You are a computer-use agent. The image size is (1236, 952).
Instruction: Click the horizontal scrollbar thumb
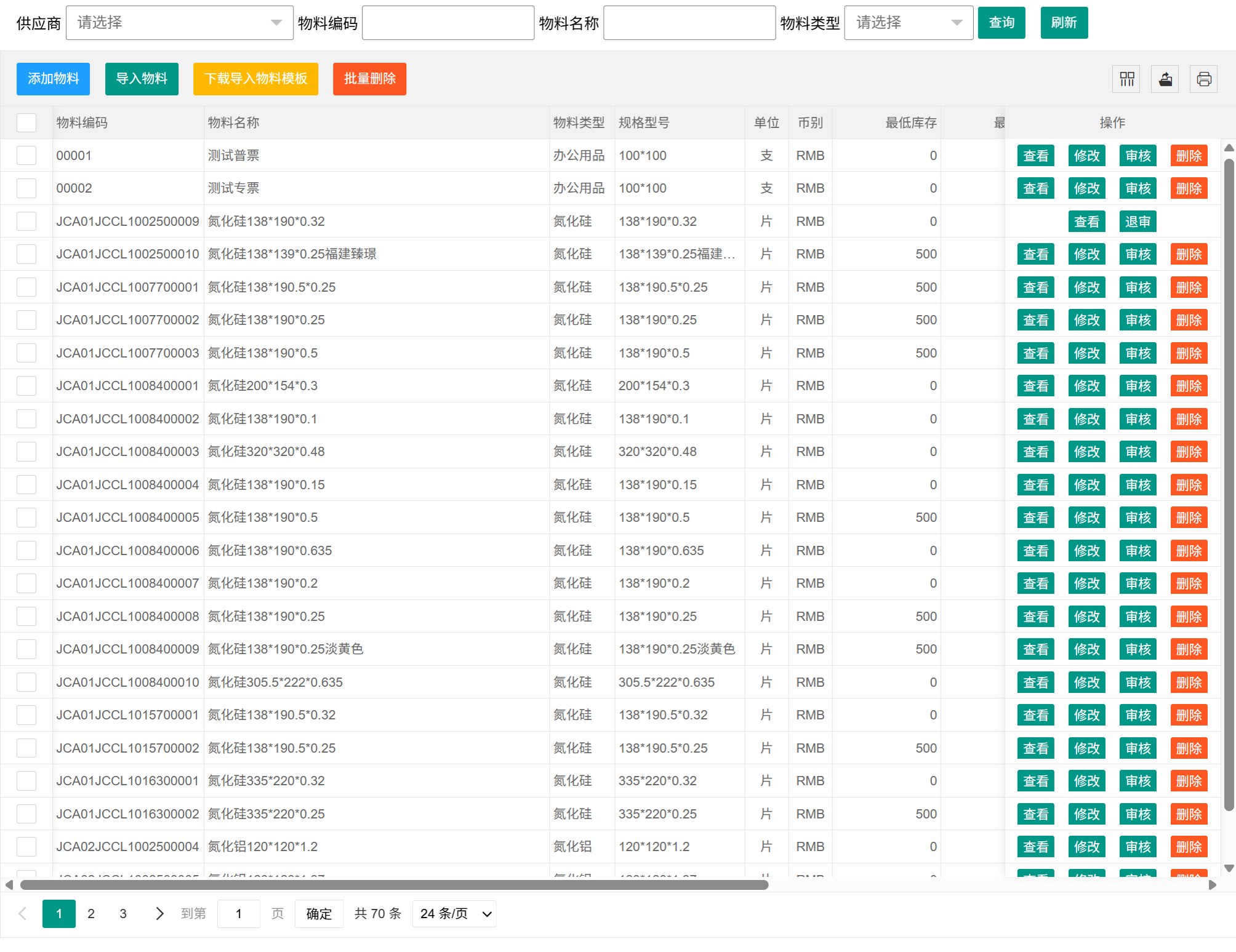(x=394, y=885)
